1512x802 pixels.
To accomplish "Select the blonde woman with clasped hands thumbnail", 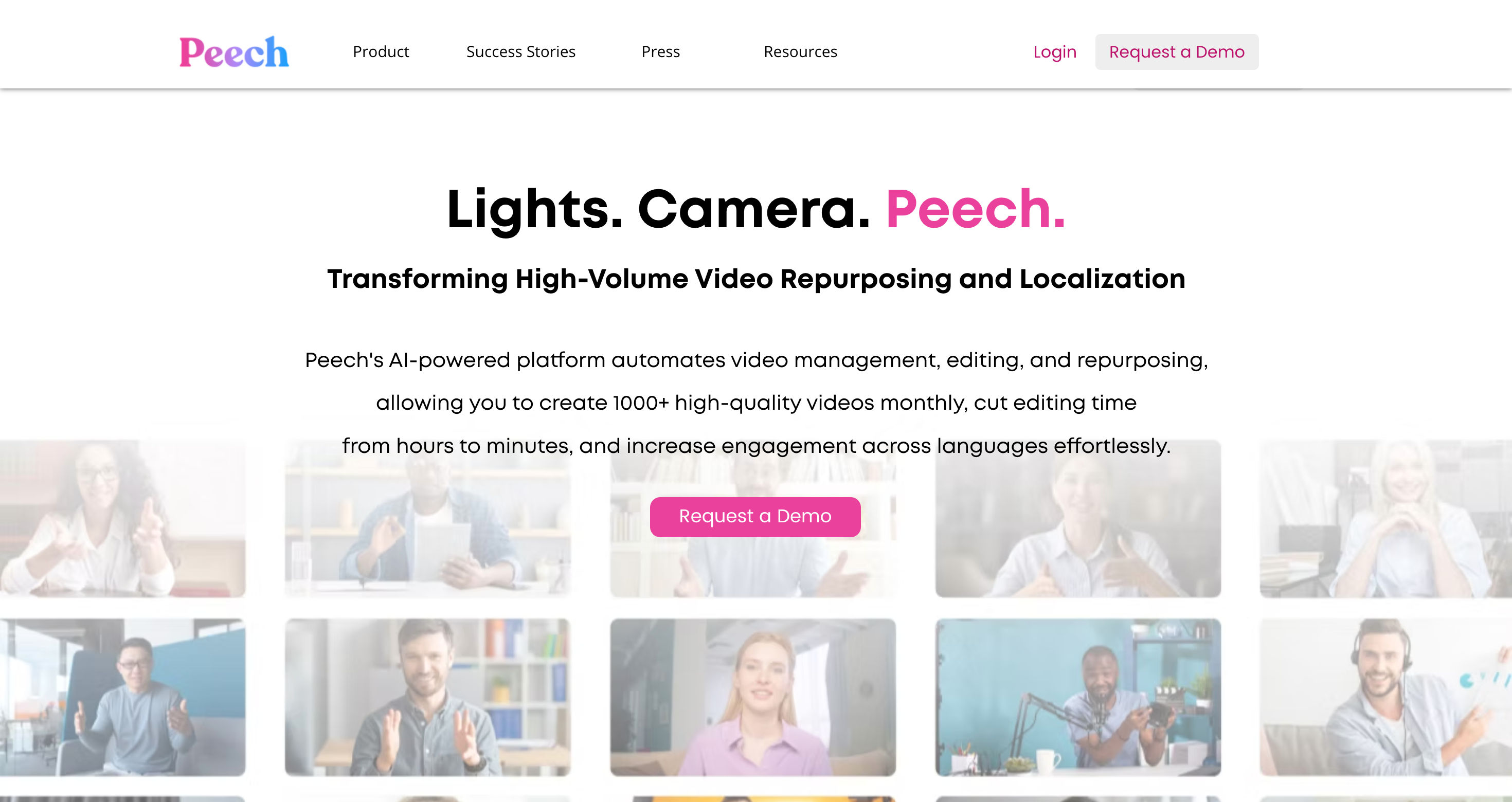I will pyautogui.click(x=1386, y=519).
